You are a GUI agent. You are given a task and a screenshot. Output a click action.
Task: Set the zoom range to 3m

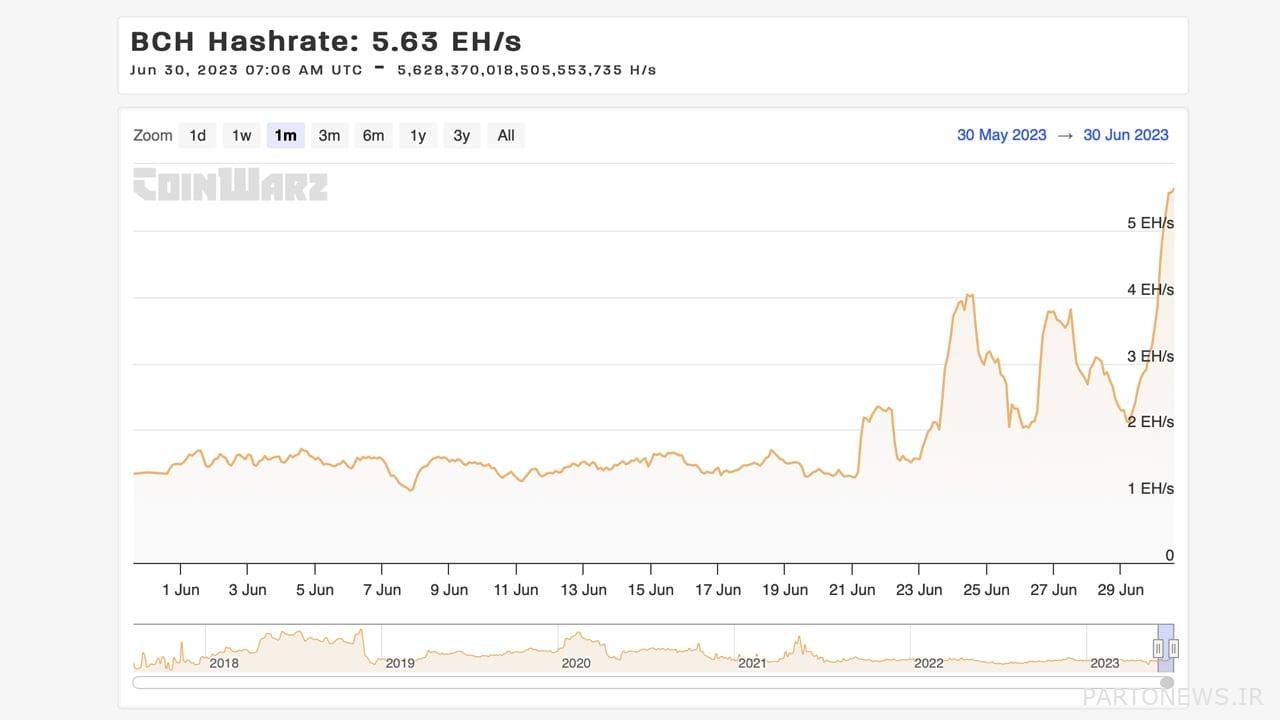[329, 136]
